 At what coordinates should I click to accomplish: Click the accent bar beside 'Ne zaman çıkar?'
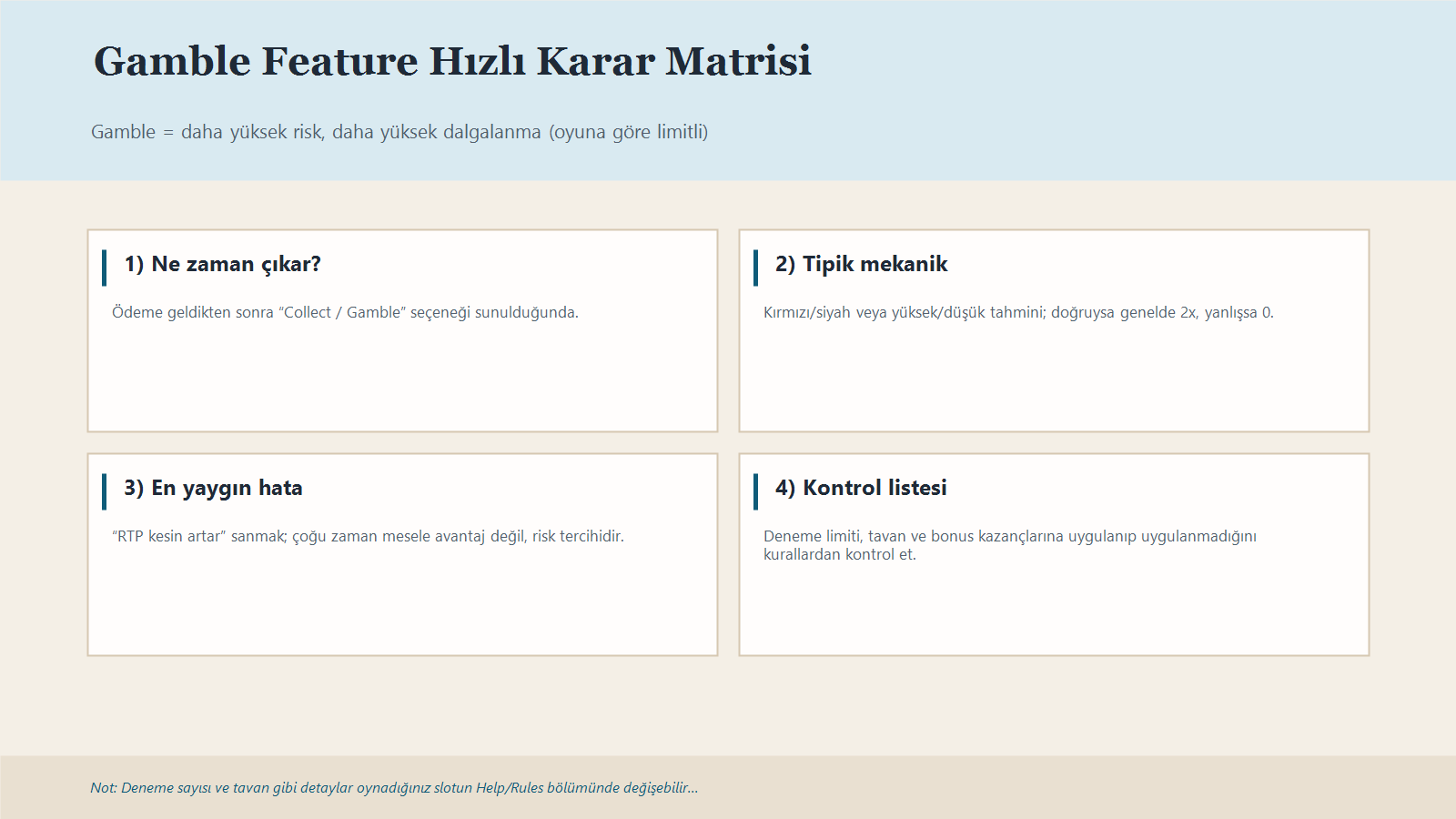coord(106,265)
